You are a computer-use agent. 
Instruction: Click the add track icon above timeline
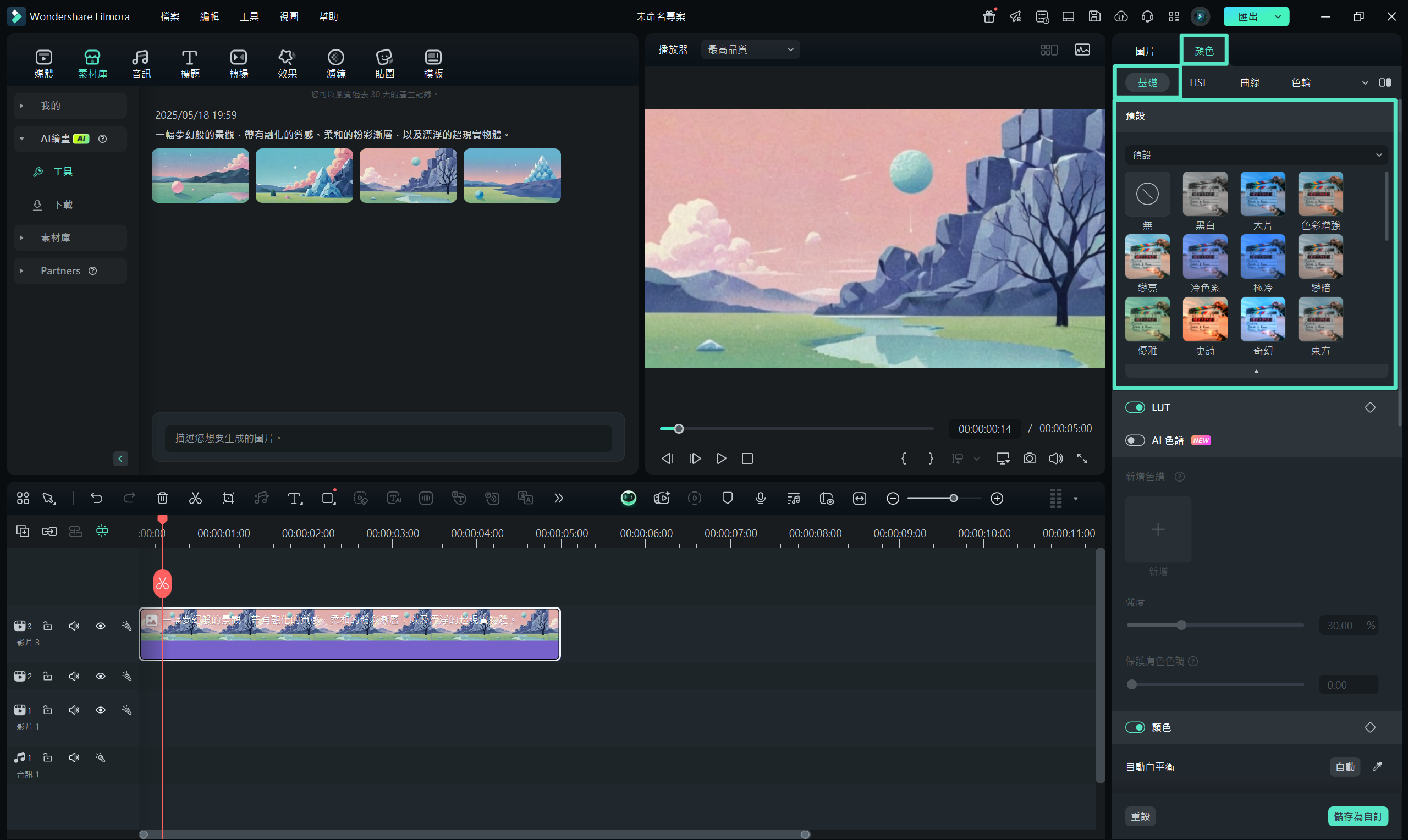point(23,531)
